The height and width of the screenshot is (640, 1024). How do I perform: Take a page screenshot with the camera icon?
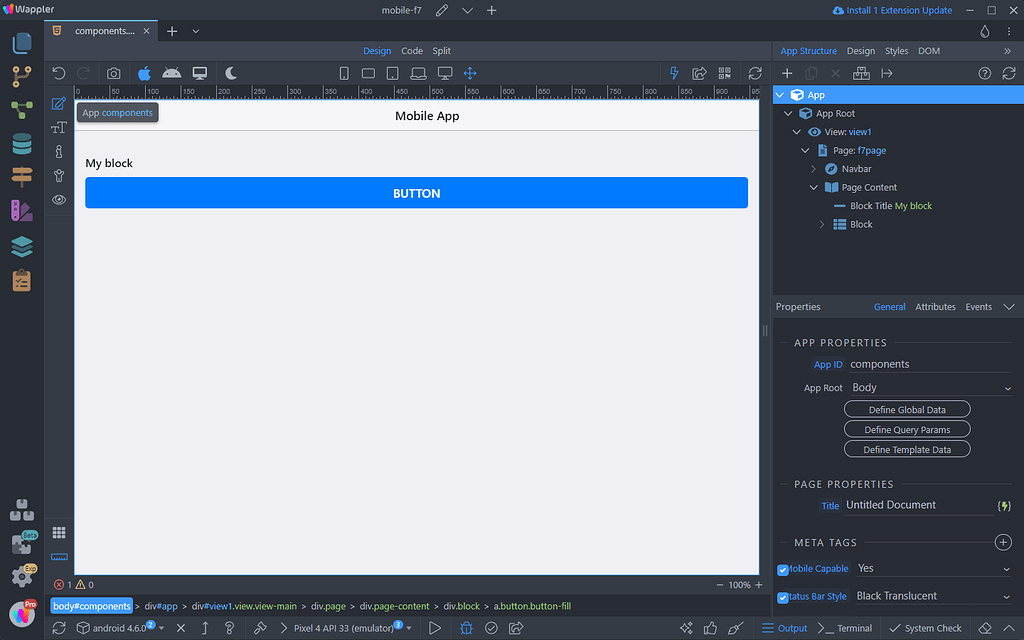[x=113, y=72]
